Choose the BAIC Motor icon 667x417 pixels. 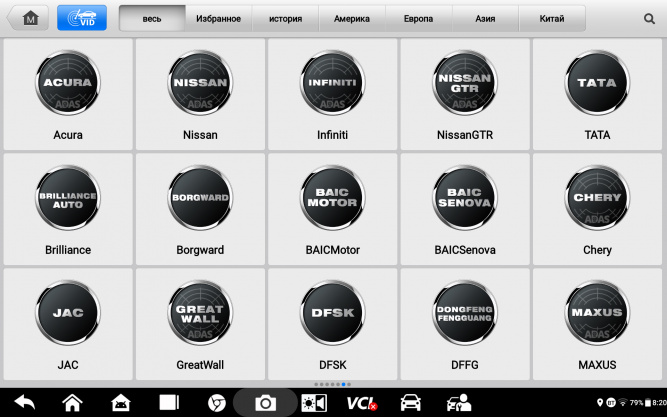click(x=332, y=198)
